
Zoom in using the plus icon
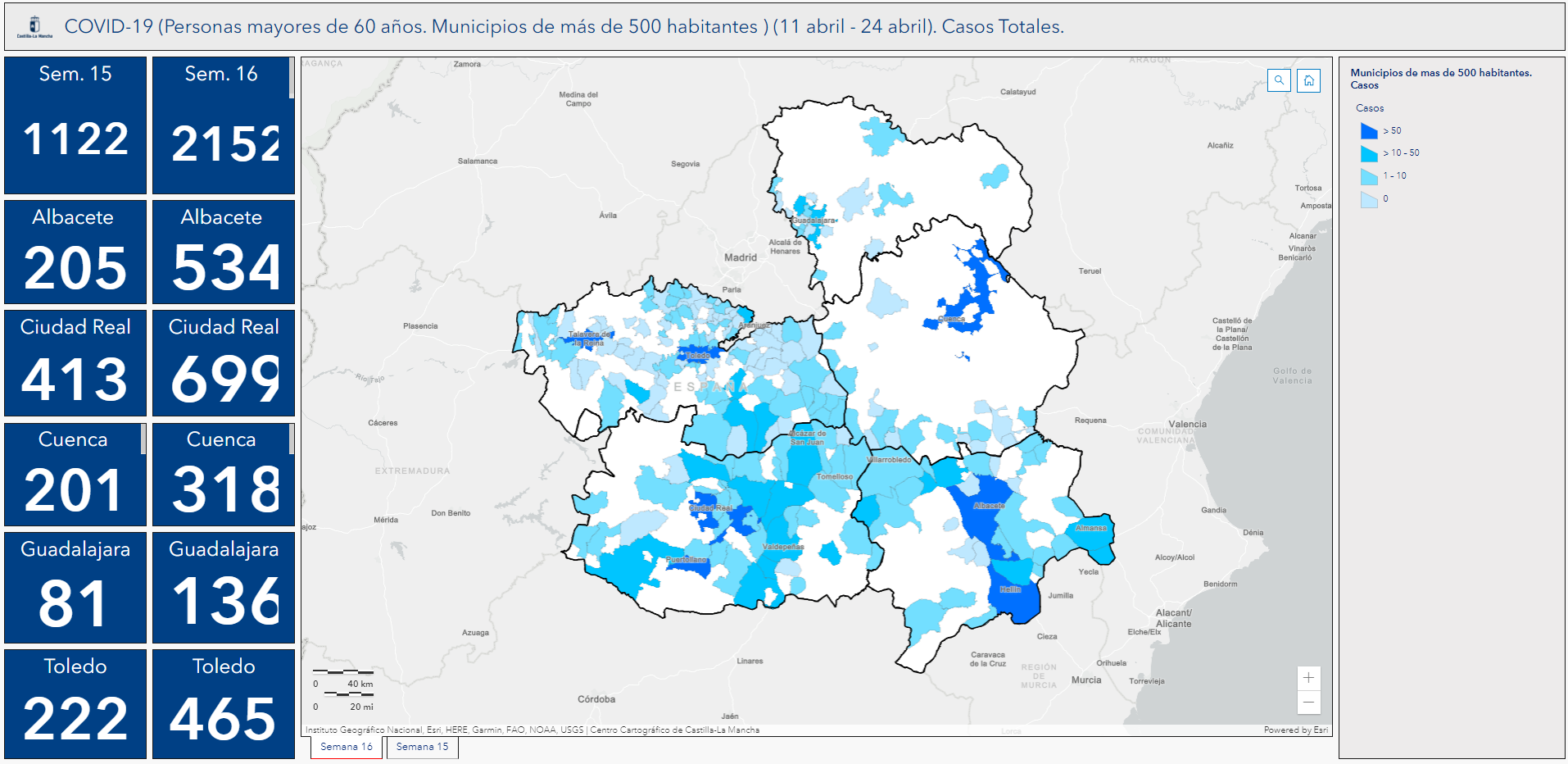[x=1308, y=677]
